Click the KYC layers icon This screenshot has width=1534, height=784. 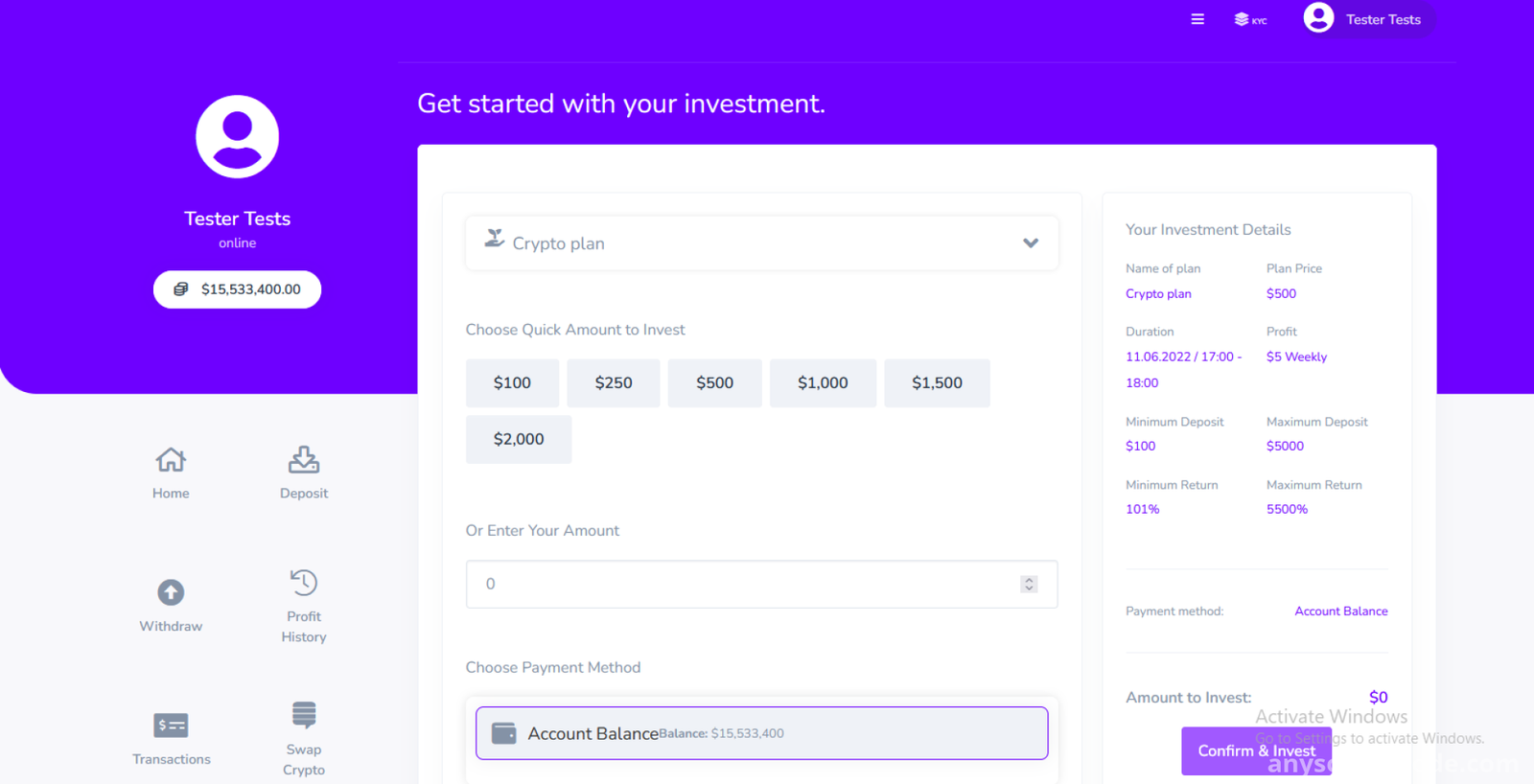(x=1250, y=19)
